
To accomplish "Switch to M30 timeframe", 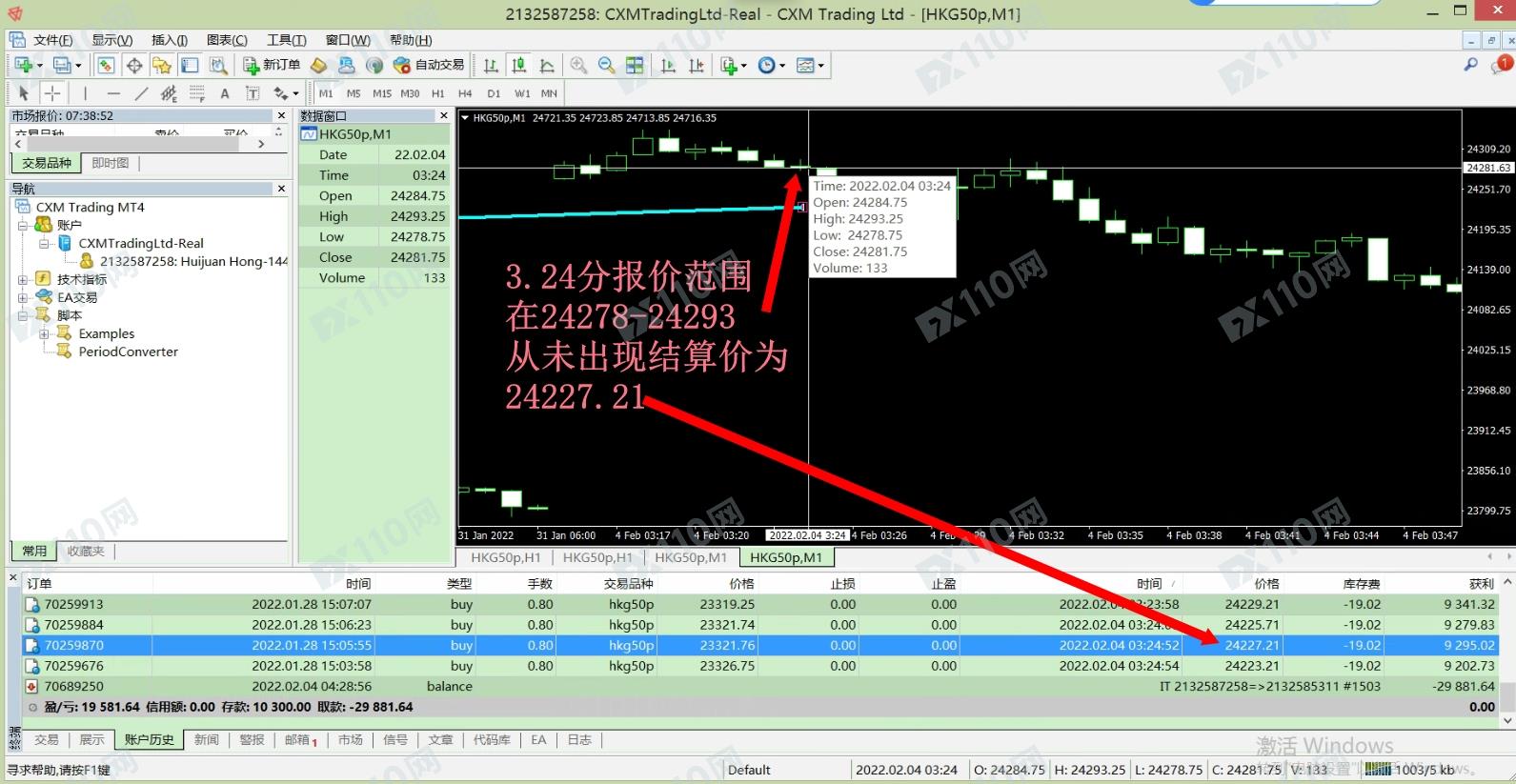I will click(x=410, y=93).
